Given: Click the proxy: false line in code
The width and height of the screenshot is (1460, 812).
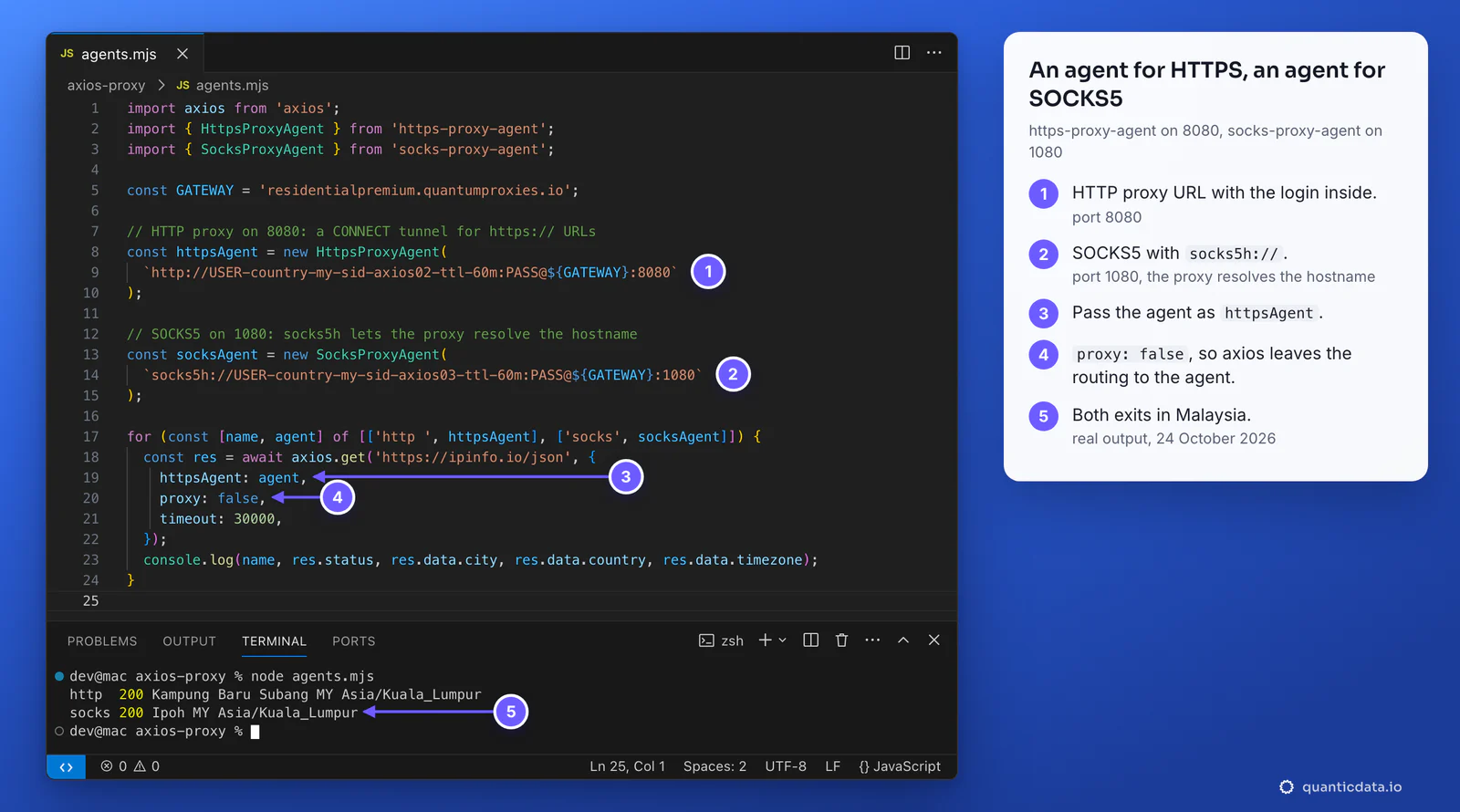Looking at the screenshot, I should click(213, 498).
